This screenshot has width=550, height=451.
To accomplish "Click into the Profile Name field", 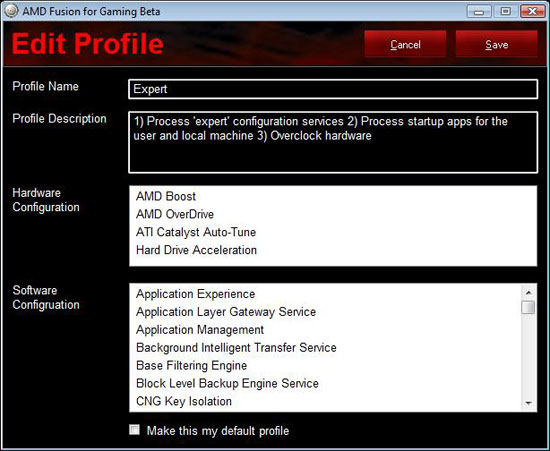I will (x=333, y=89).
